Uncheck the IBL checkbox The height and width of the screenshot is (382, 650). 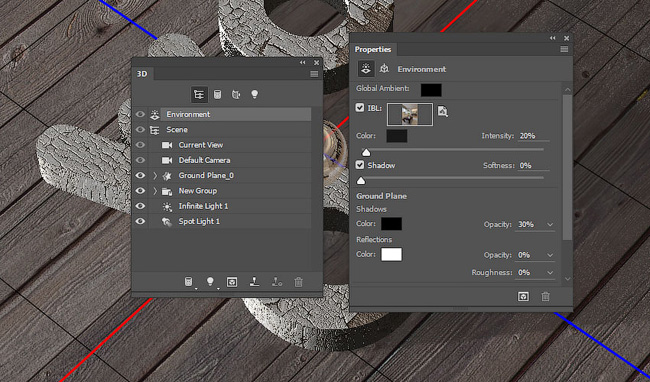tap(360, 108)
